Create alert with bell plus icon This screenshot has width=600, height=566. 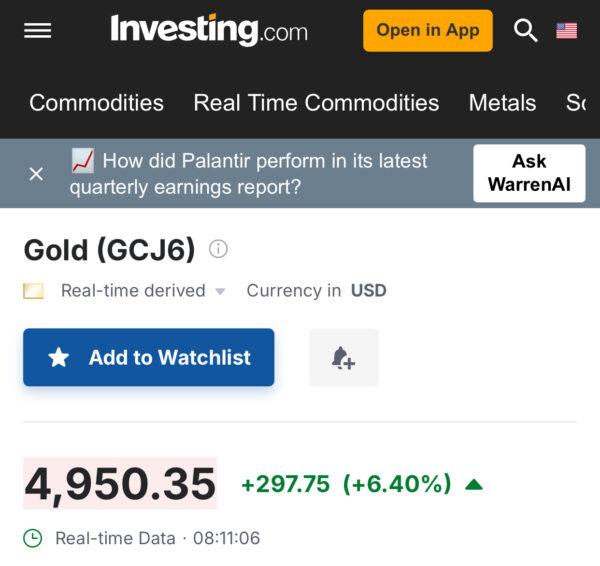(343, 357)
